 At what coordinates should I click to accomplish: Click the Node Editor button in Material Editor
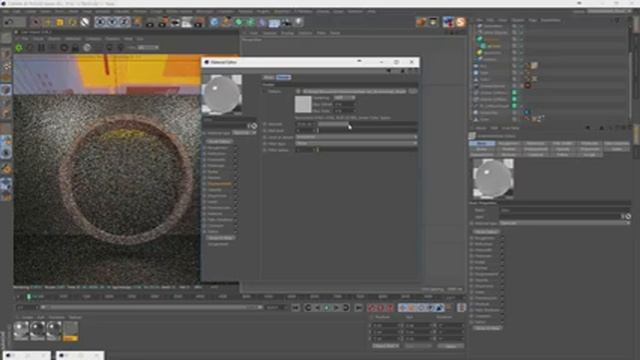point(219,141)
